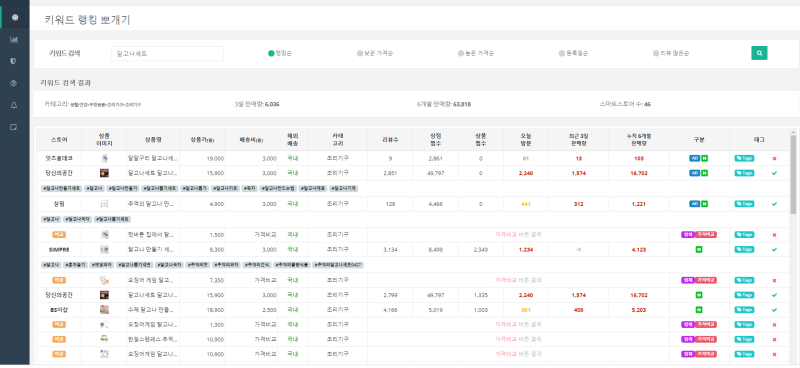Click Tags button in SIMPRE row
Viewport: 800px width, 368px height.
click(744, 249)
